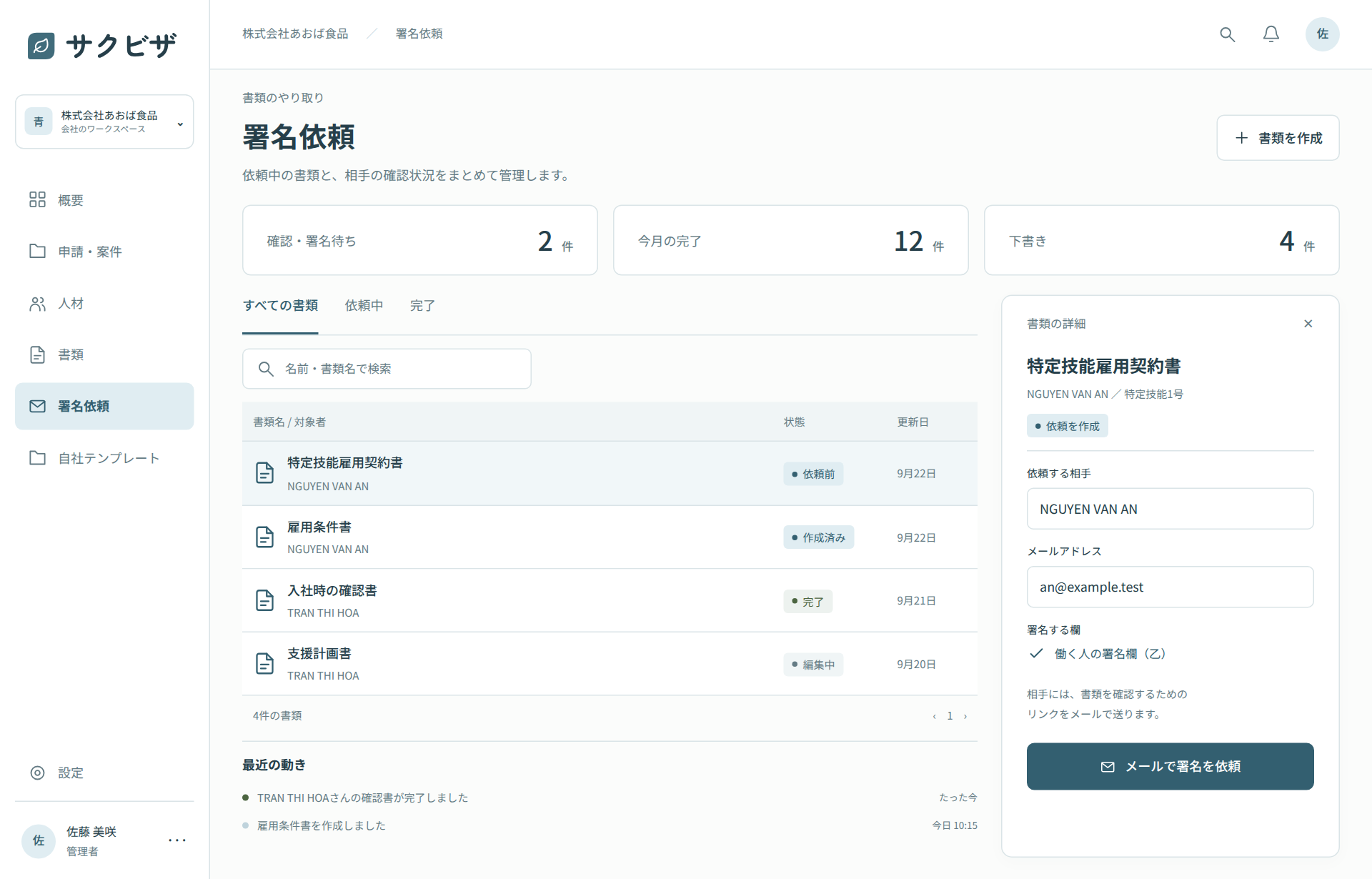Select page 1 in pagination

click(950, 716)
